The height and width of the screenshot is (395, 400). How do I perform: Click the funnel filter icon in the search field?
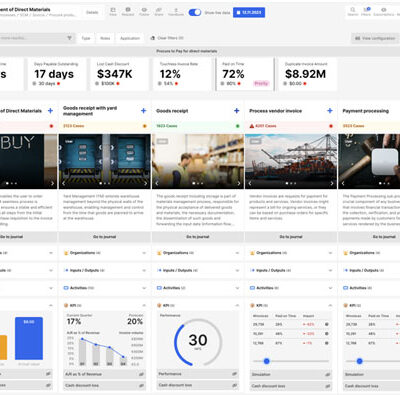(69, 38)
